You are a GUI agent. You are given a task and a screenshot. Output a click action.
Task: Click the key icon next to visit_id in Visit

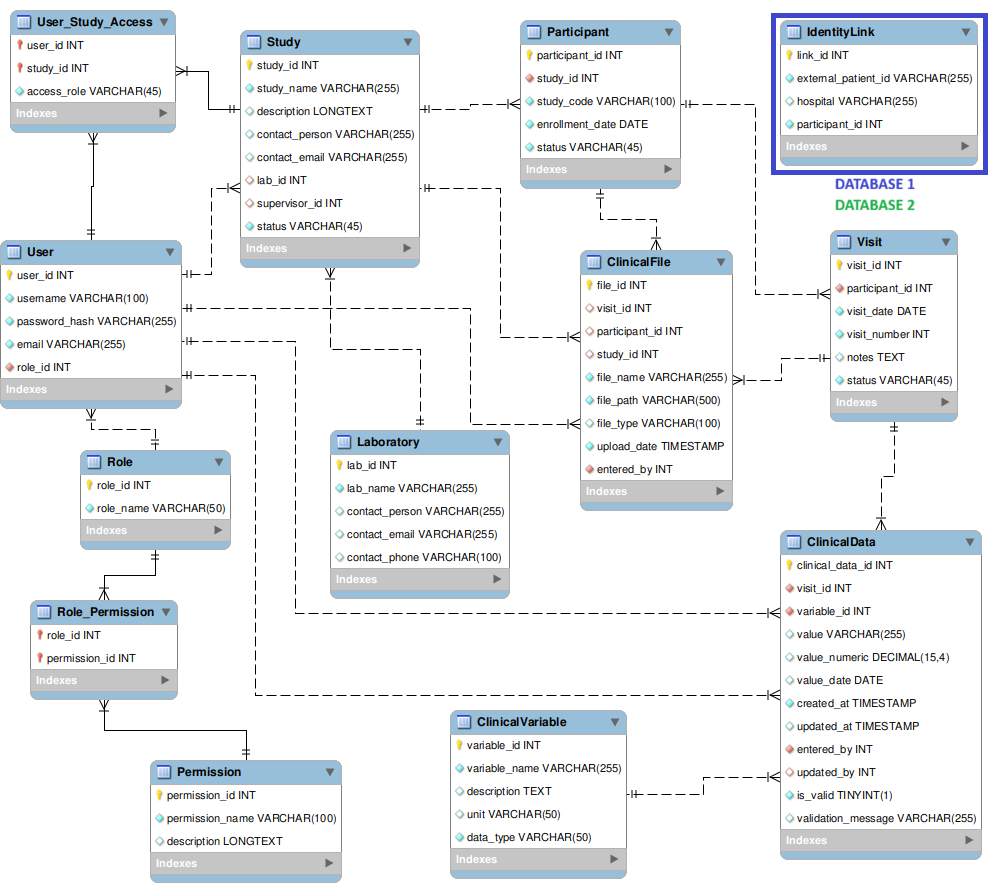pos(838,265)
